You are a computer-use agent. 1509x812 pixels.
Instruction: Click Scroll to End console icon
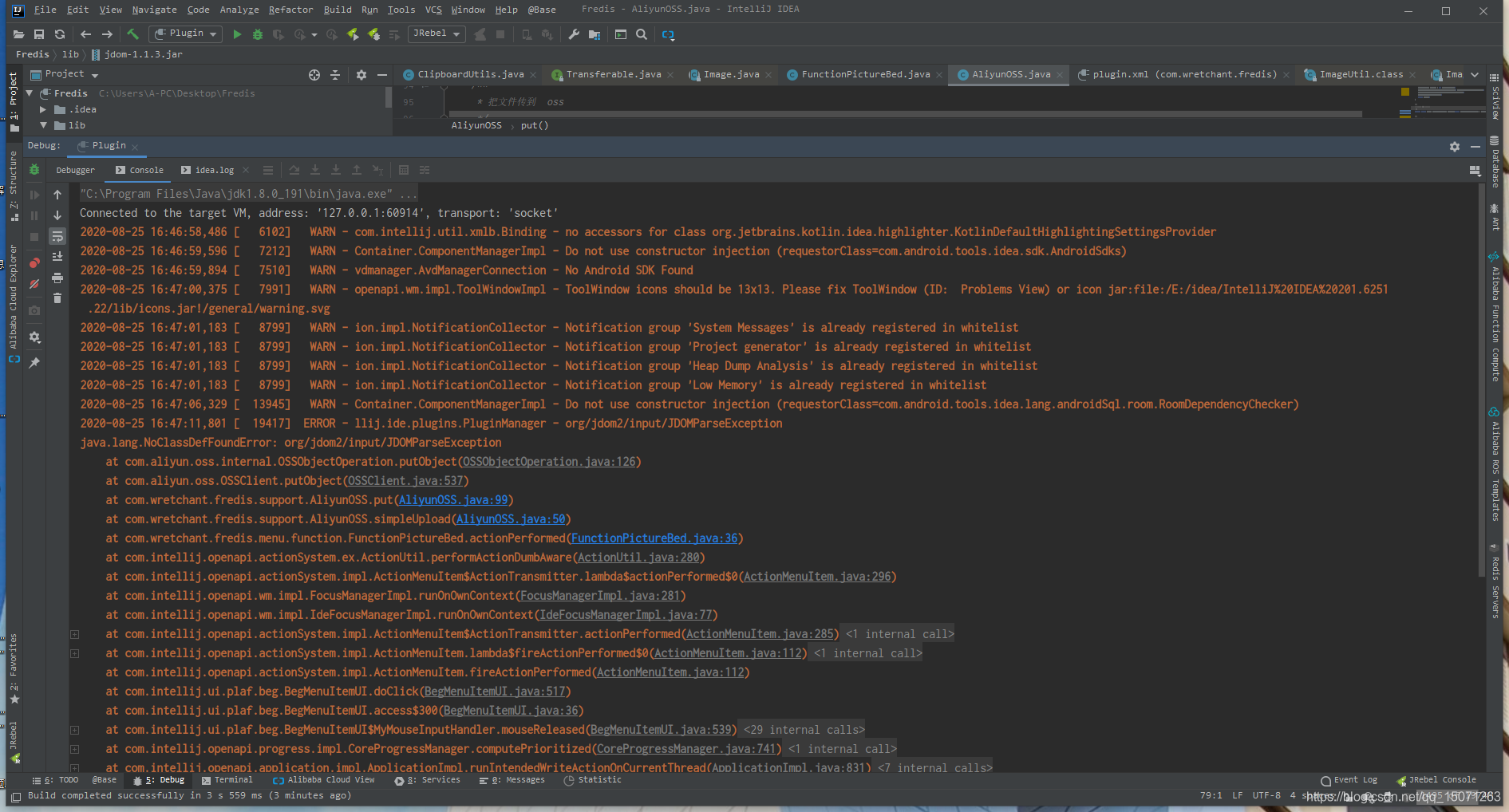[x=57, y=257]
